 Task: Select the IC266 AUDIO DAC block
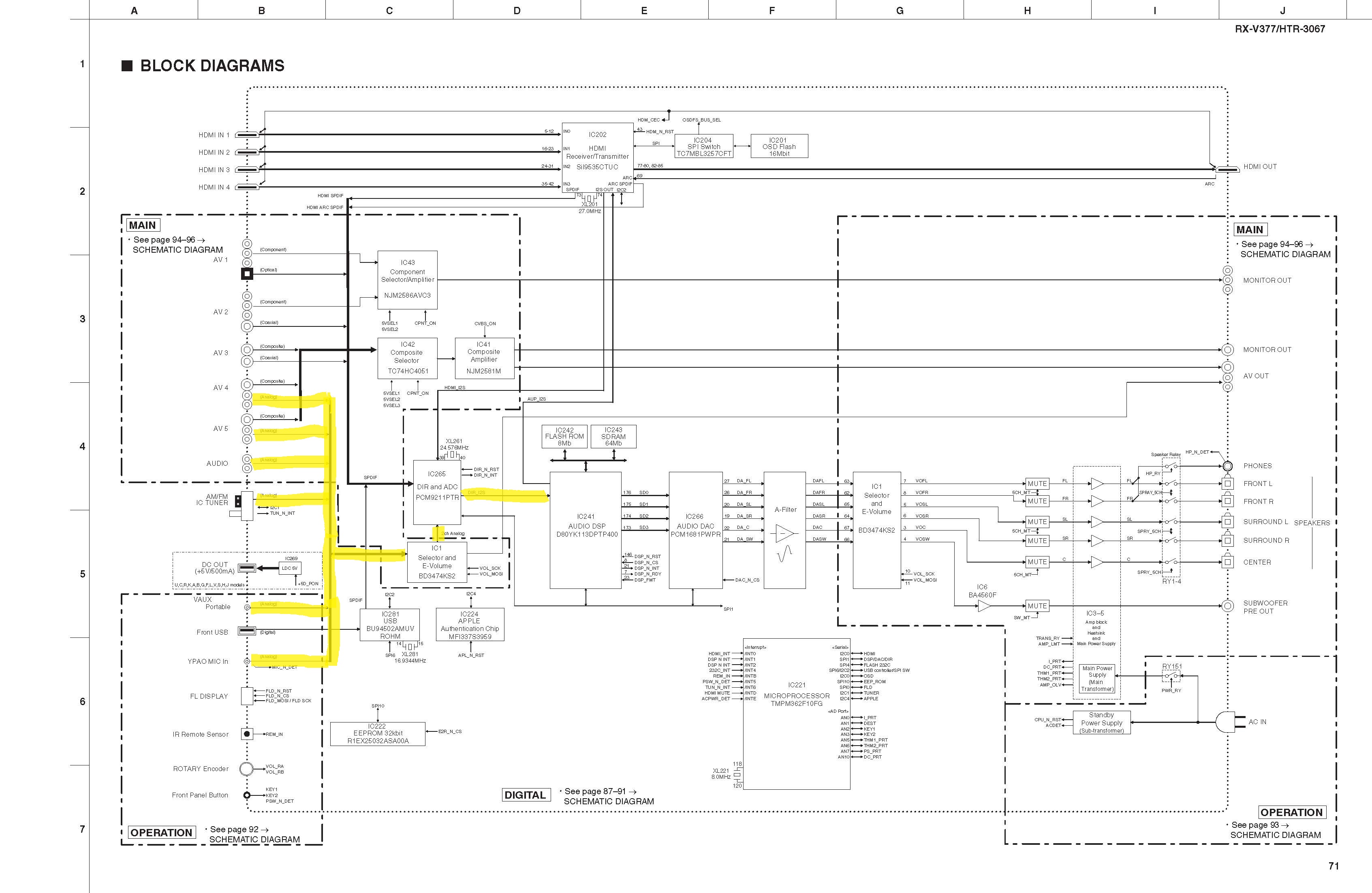(x=695, y=530)
